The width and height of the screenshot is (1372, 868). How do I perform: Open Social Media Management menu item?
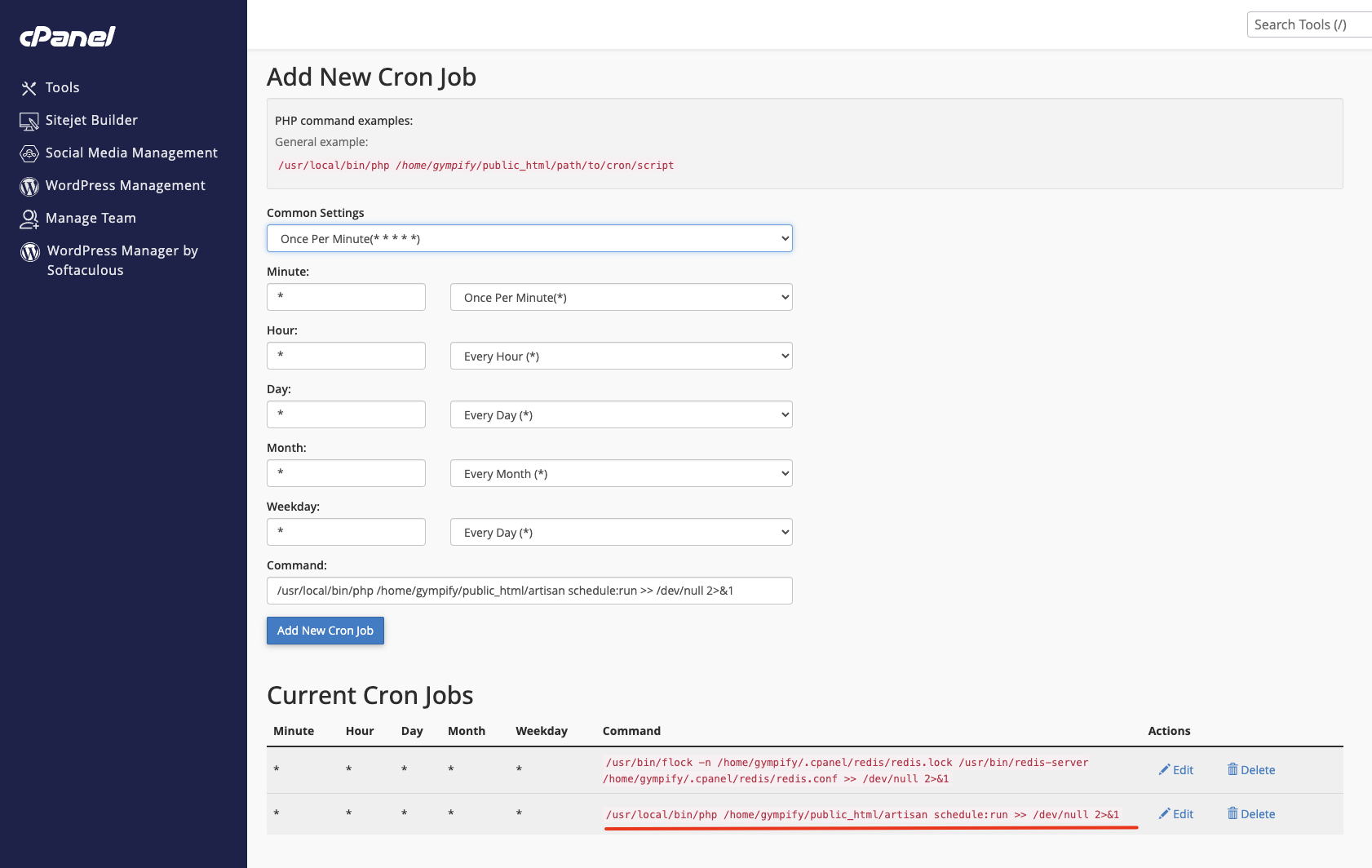tap(131, 153)
